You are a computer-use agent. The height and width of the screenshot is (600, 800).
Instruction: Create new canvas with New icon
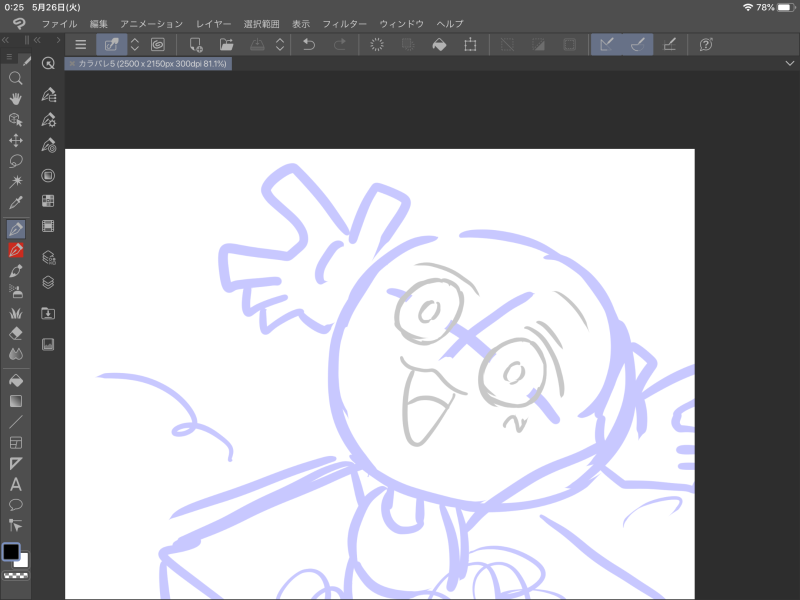point(196,45)
